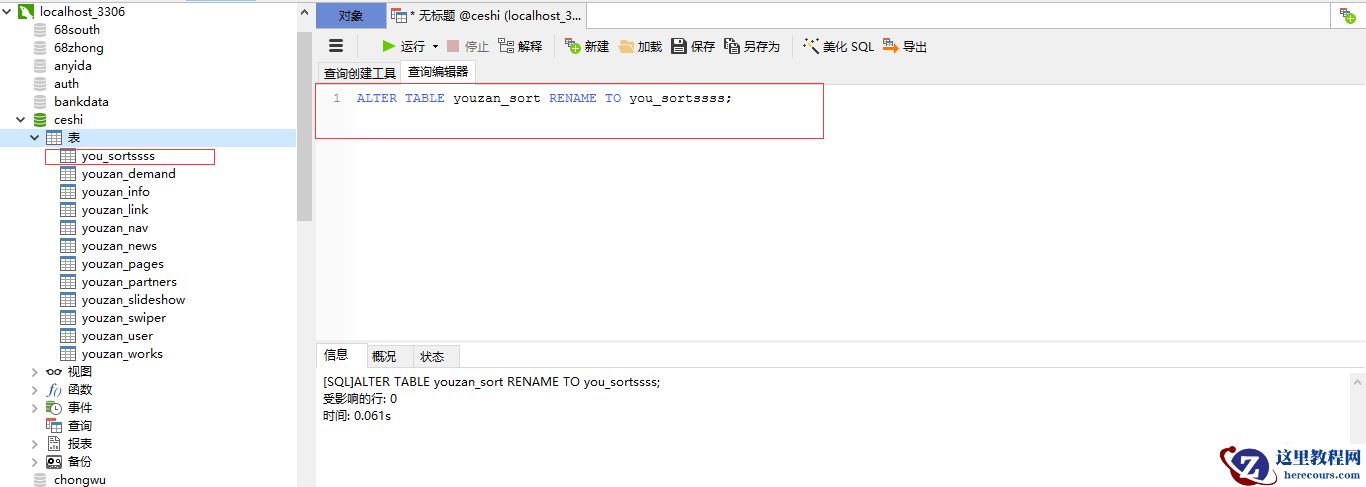Collapse the ceshi database node

coord(21,119)
